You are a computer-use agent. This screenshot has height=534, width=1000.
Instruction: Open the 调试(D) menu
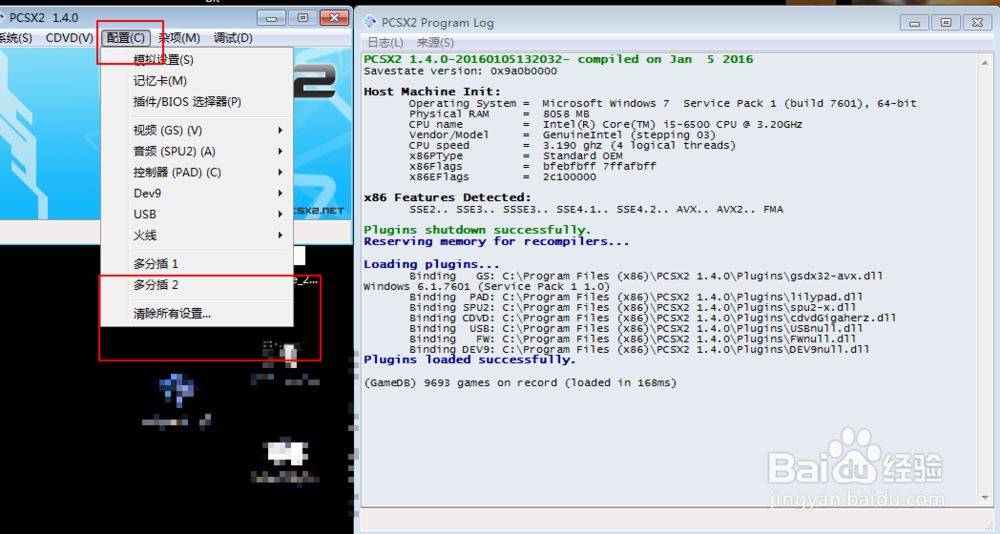[233, 38]
